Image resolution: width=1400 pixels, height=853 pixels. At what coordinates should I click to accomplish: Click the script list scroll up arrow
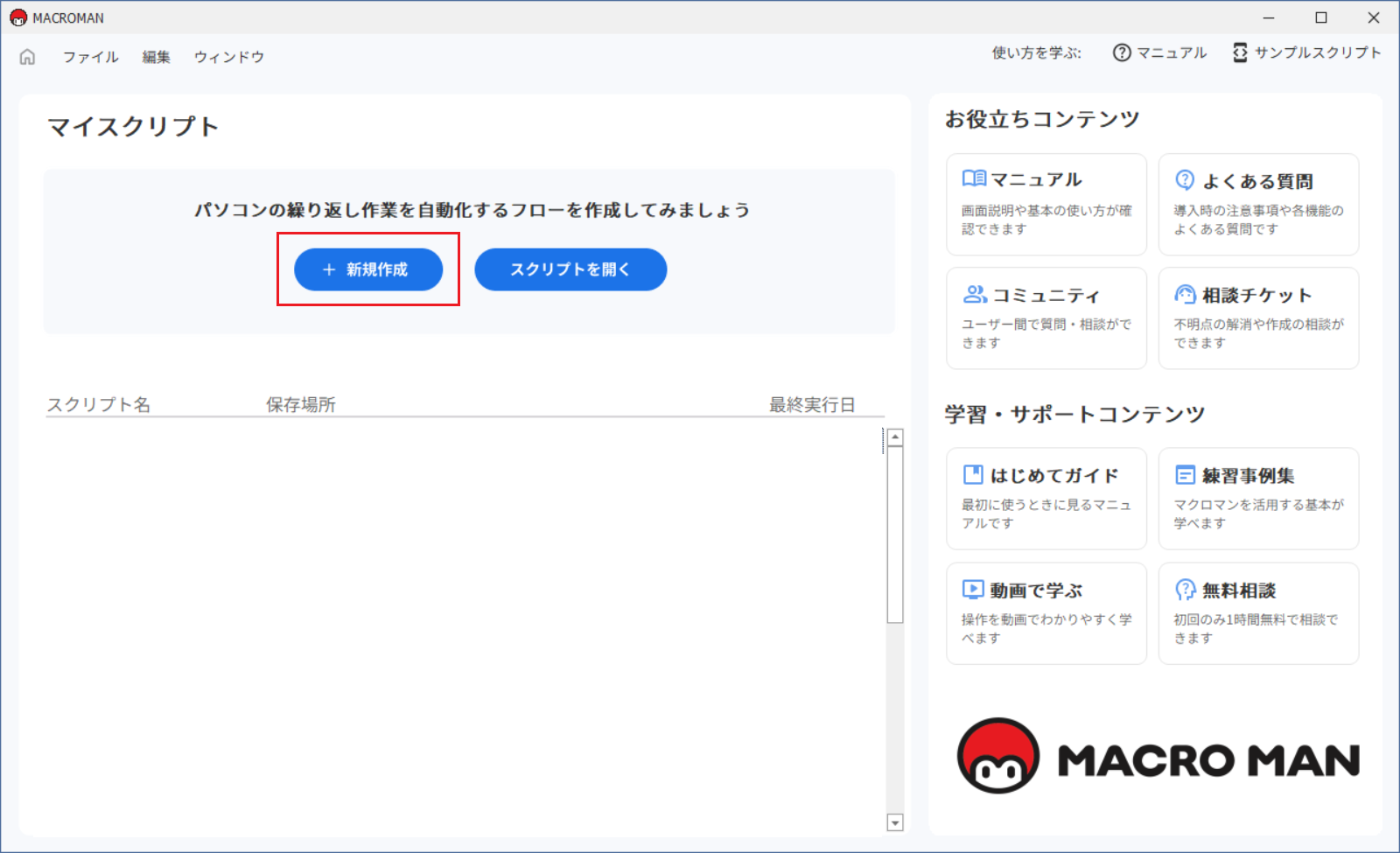click(894, 437)
